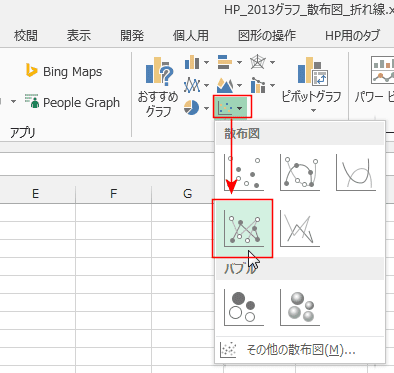The width and height of the screenshot is (394, 373).
Task: Select scatter with straight lines and markers
Action: [243, 229]
